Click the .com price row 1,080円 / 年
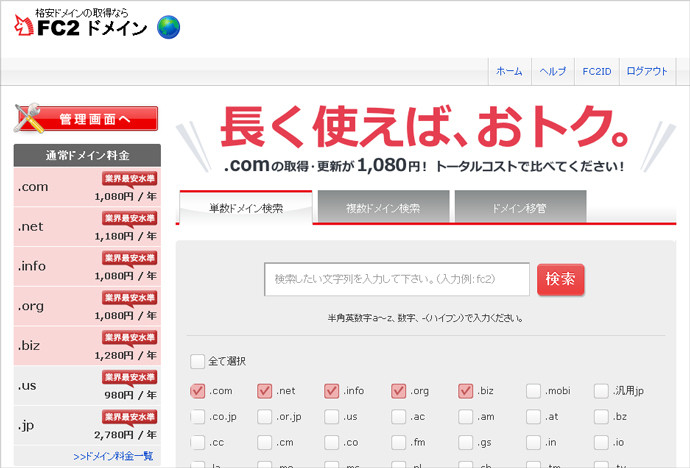690x468 pixels. (x=87, y=187)
